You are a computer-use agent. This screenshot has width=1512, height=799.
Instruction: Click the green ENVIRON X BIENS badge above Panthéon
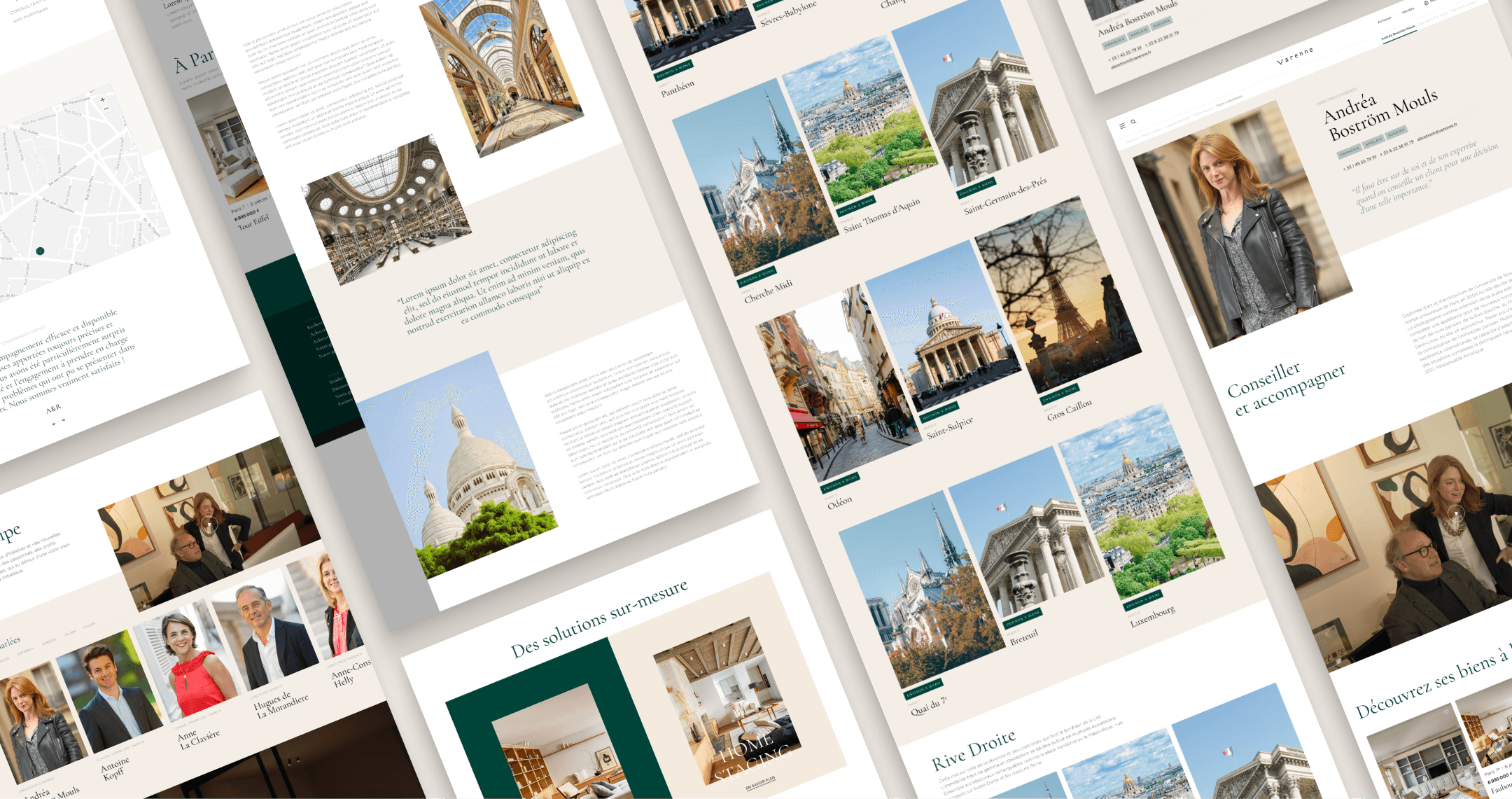coord(673,71)
